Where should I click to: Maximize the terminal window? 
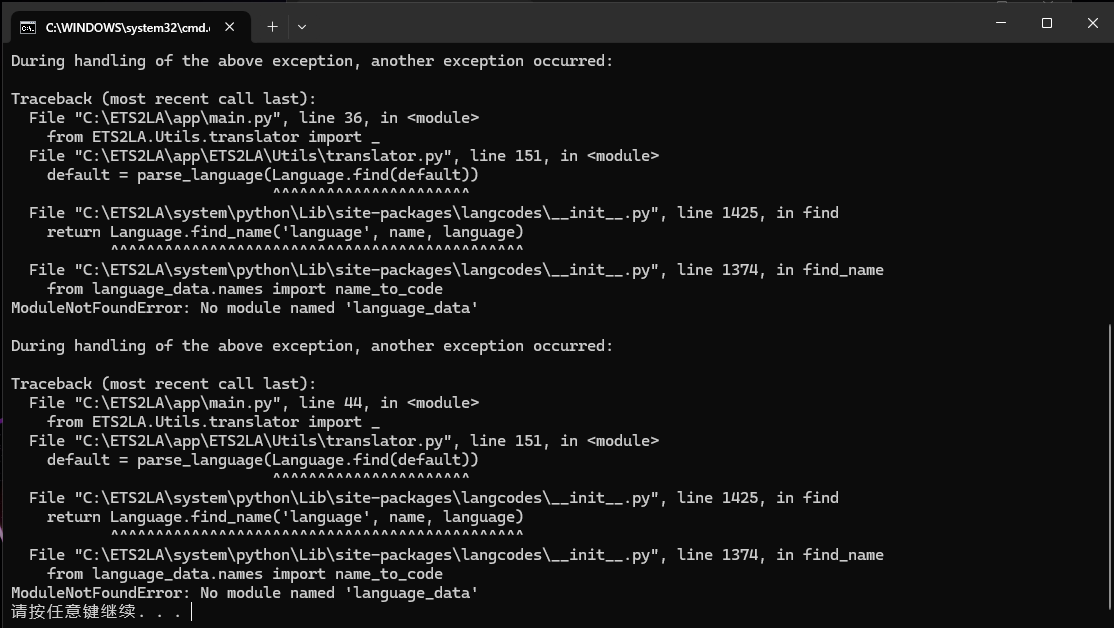(x=1047, y=23)
